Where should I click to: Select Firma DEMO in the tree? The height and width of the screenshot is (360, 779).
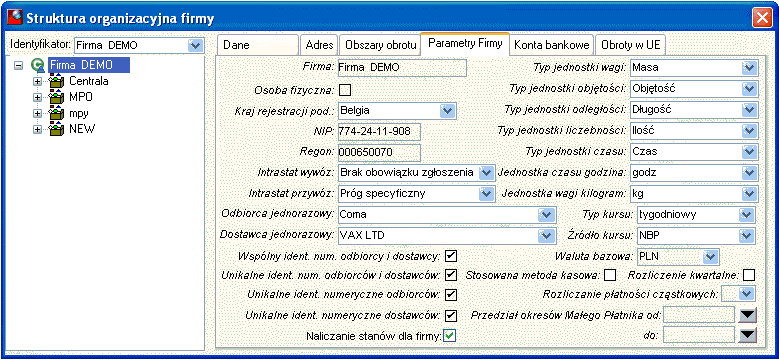point(89,65)
